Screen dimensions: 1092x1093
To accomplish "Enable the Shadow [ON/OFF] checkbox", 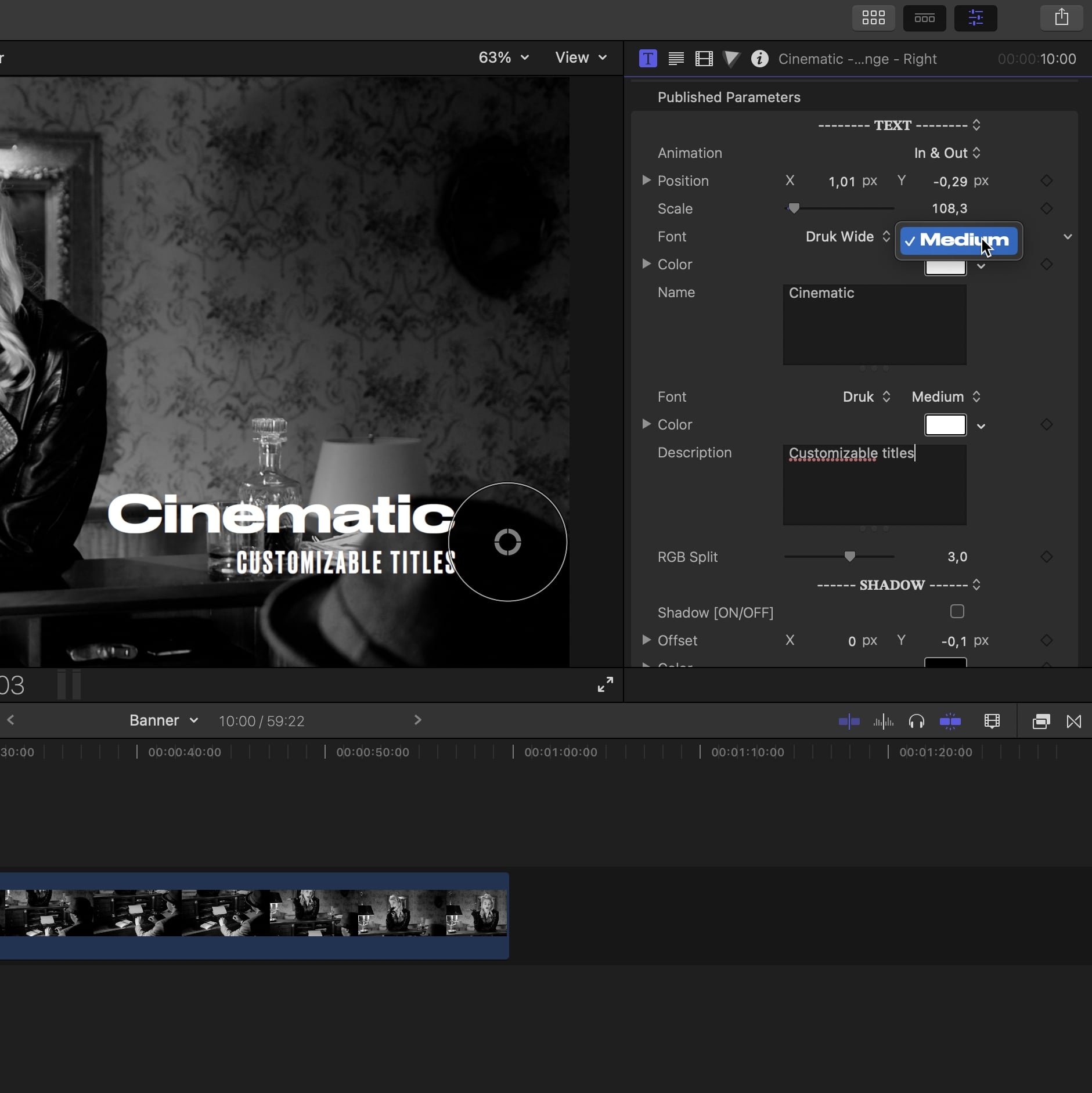I will (957, 612).
